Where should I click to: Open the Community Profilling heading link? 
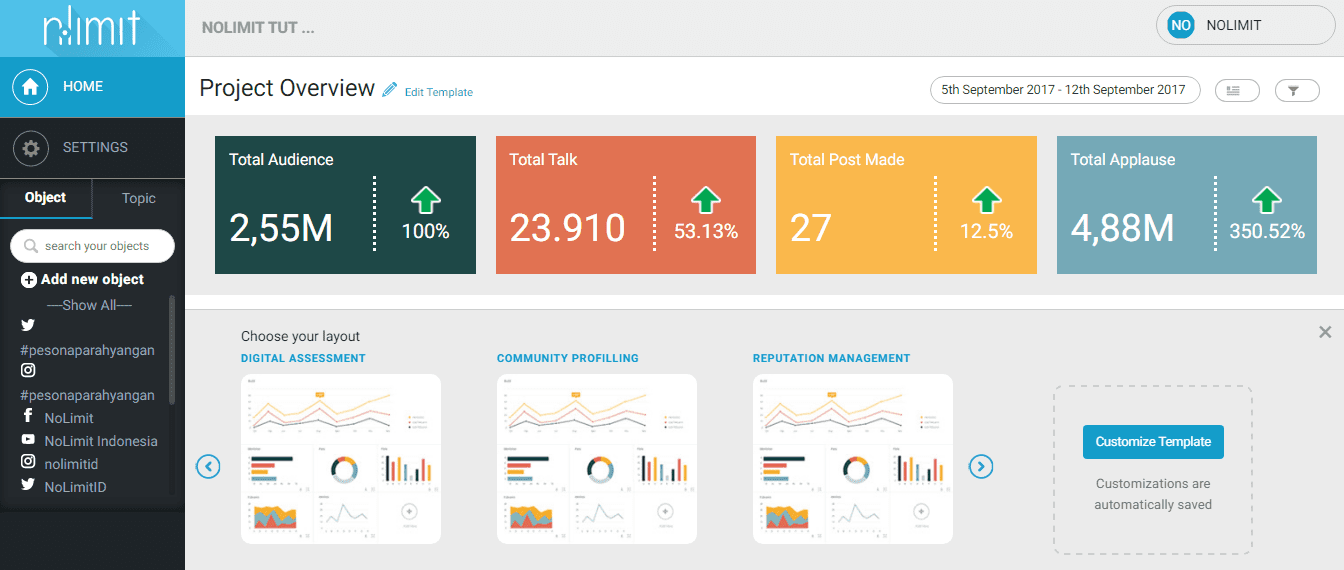coord(568,358)
